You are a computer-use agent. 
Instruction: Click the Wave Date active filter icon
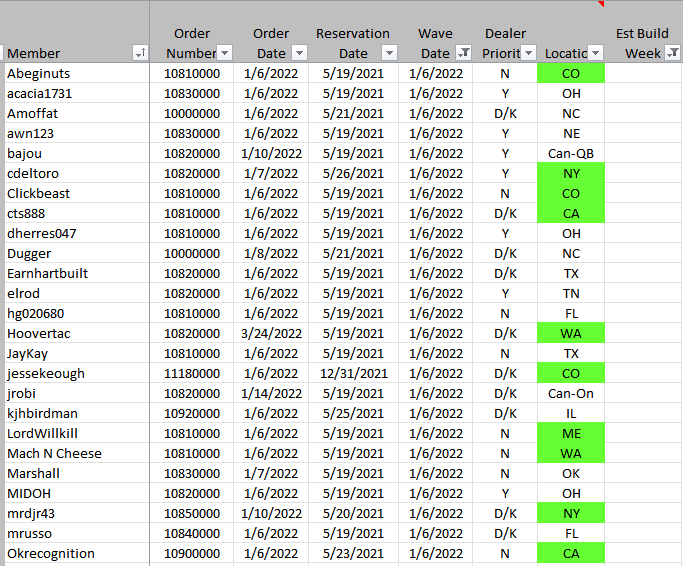click(x=463, y=53)
